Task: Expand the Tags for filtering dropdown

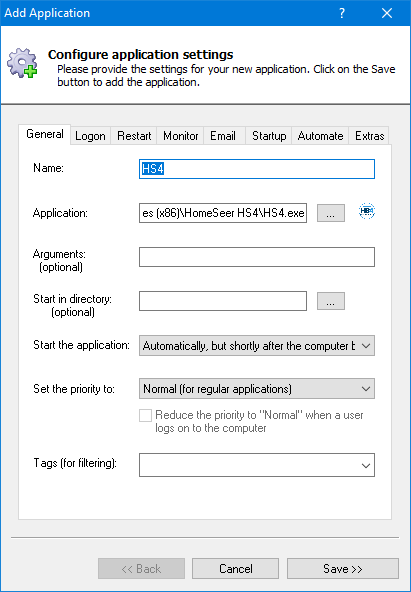Action: [x=257, y=465]
